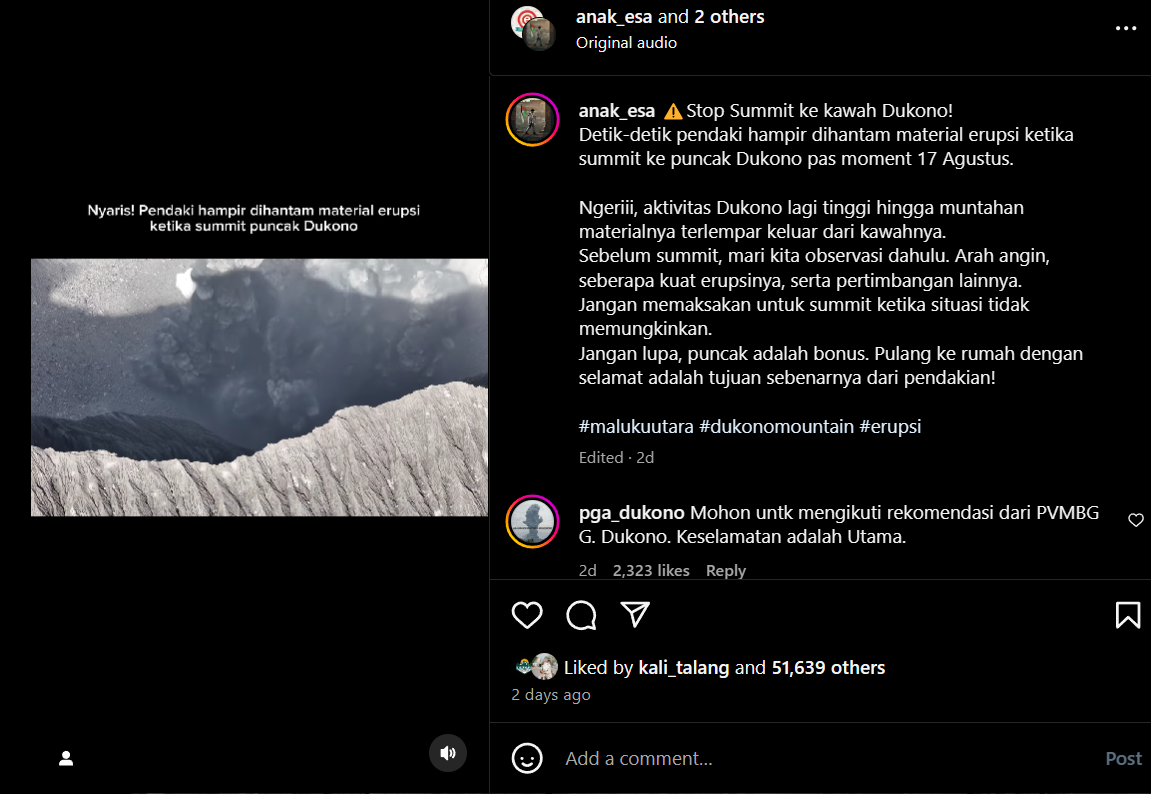Screen dimensions: 1151x794
Task: Open the emoji picker in the comment box
Action: tap(526, 758)
